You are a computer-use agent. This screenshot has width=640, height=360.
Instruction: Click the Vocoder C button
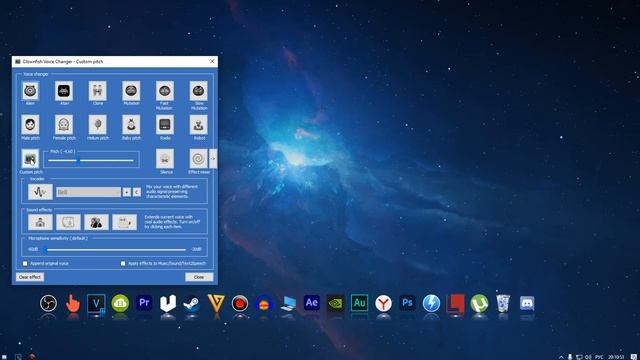pyautogui.click(x=137, y=192)
